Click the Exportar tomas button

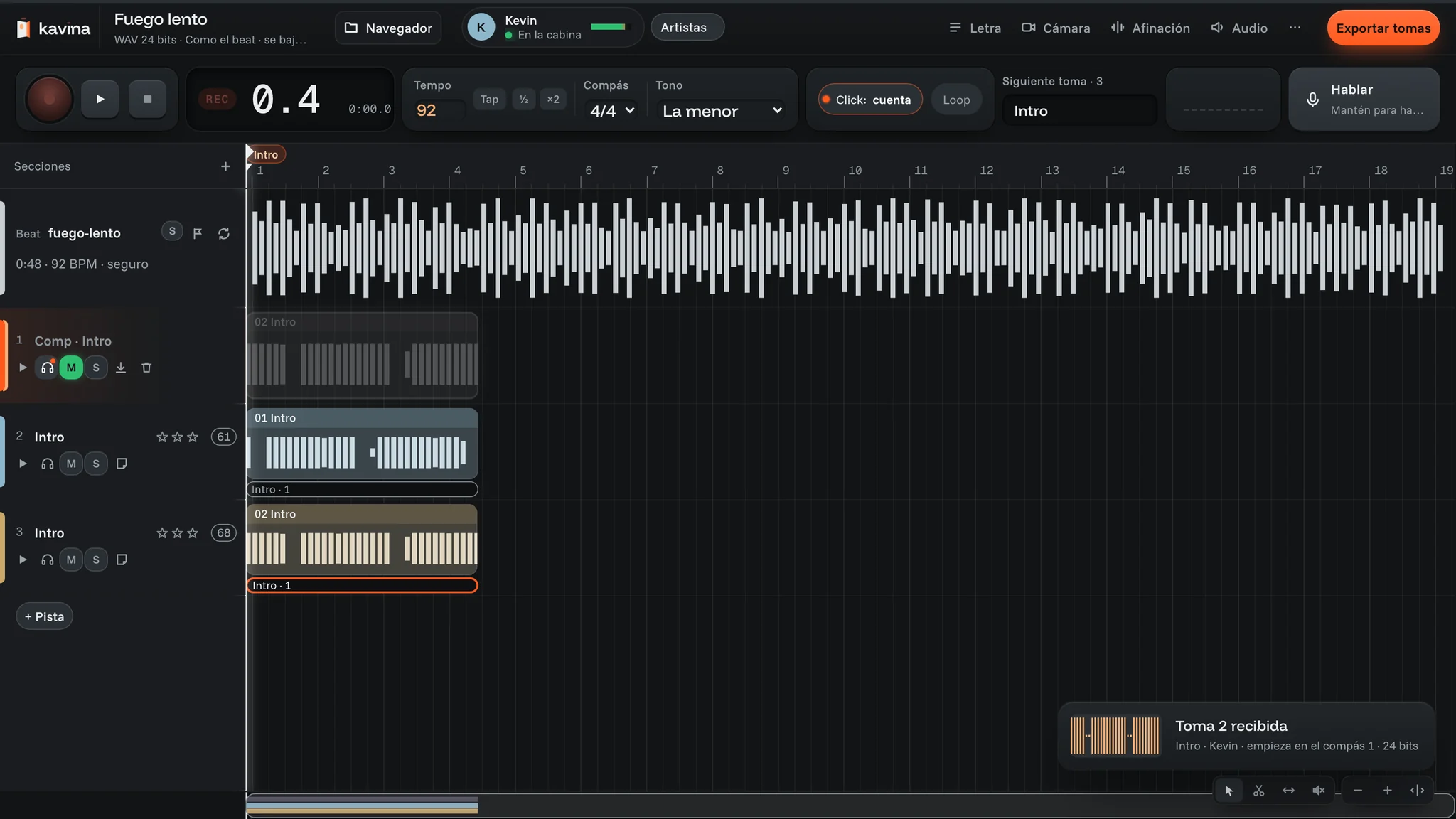click(1383, 28)
